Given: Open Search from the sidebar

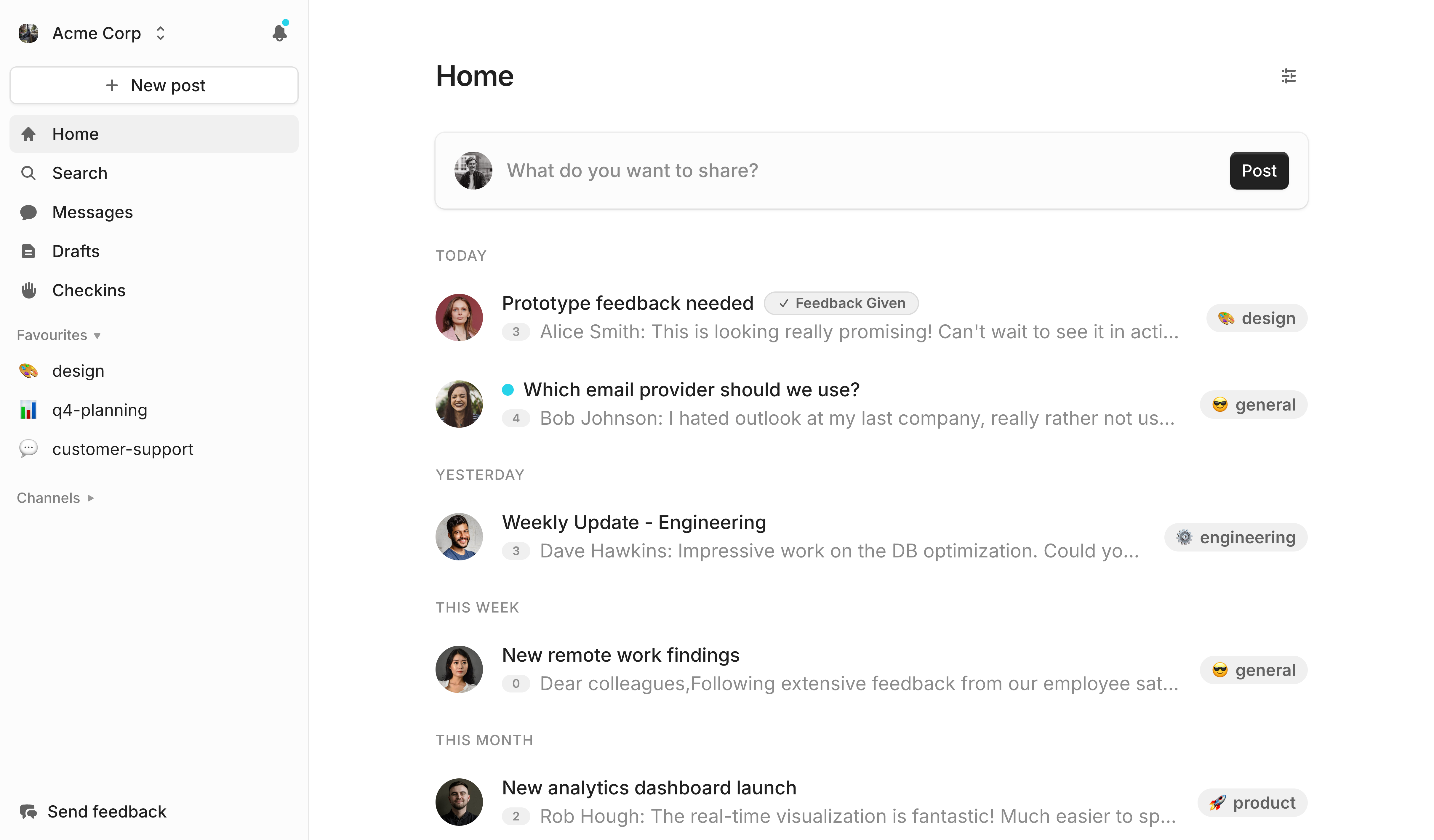Looking at the screenshot, I should pyautogui.click(x=79, y=173).
